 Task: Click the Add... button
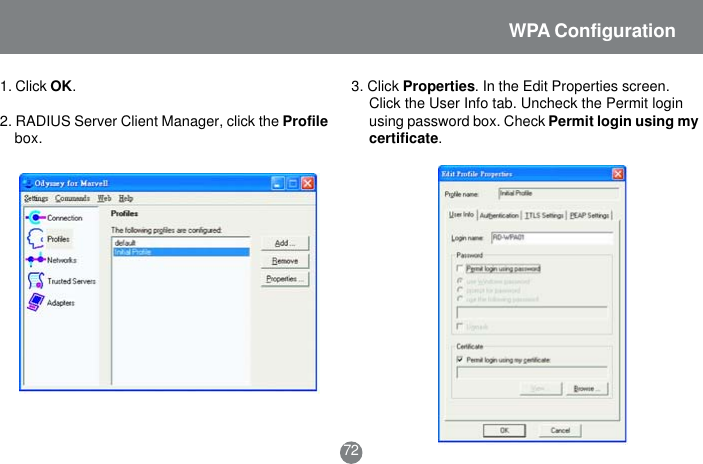click(x=285, y=243)
